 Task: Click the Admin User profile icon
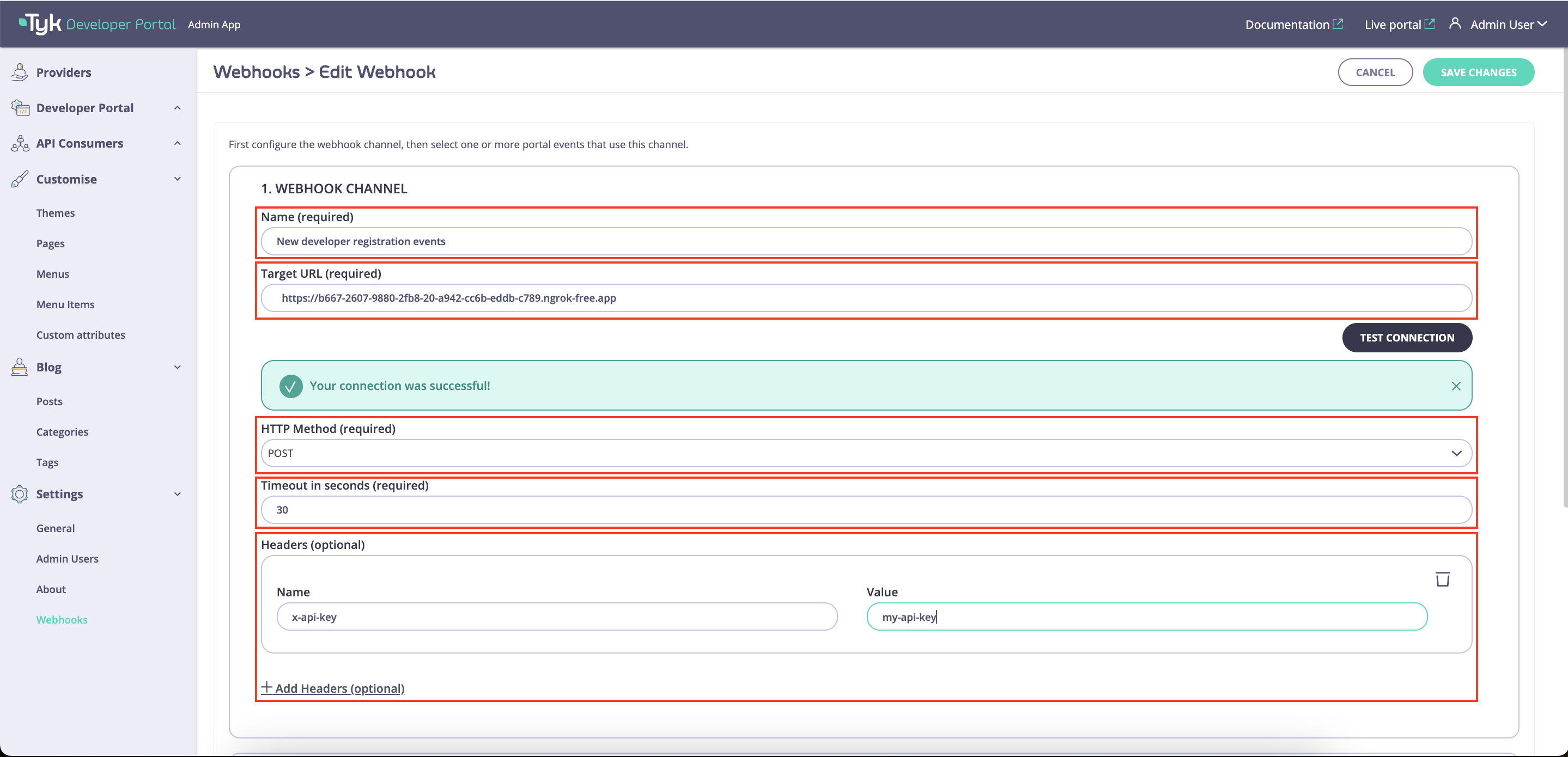point(1455,23)
